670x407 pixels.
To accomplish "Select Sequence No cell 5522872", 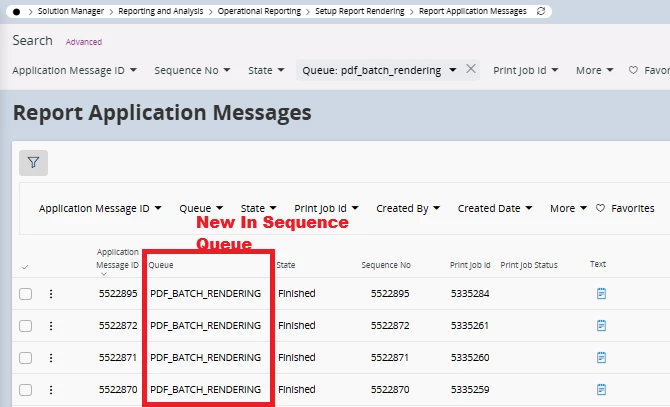I will click(390, 325).
